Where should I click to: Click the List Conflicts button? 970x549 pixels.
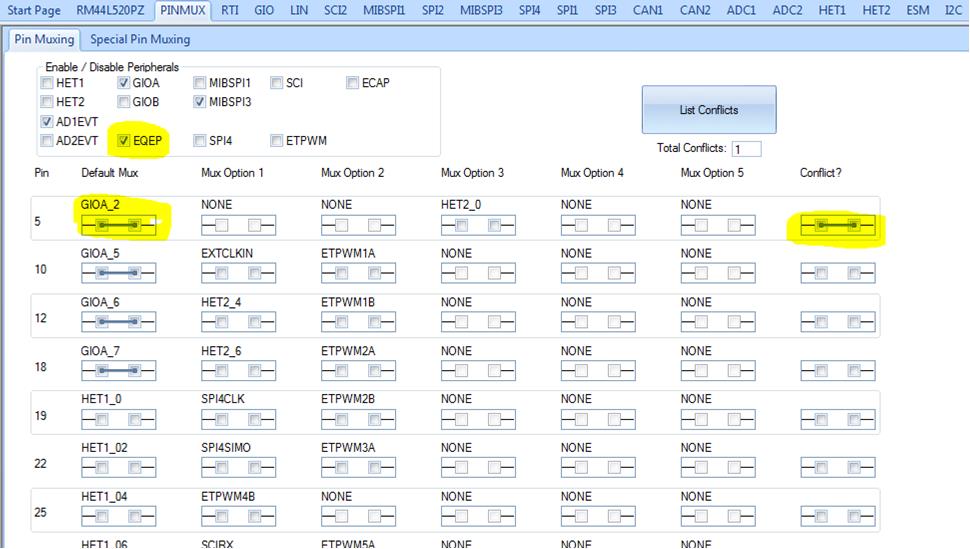tap(709, 110)
